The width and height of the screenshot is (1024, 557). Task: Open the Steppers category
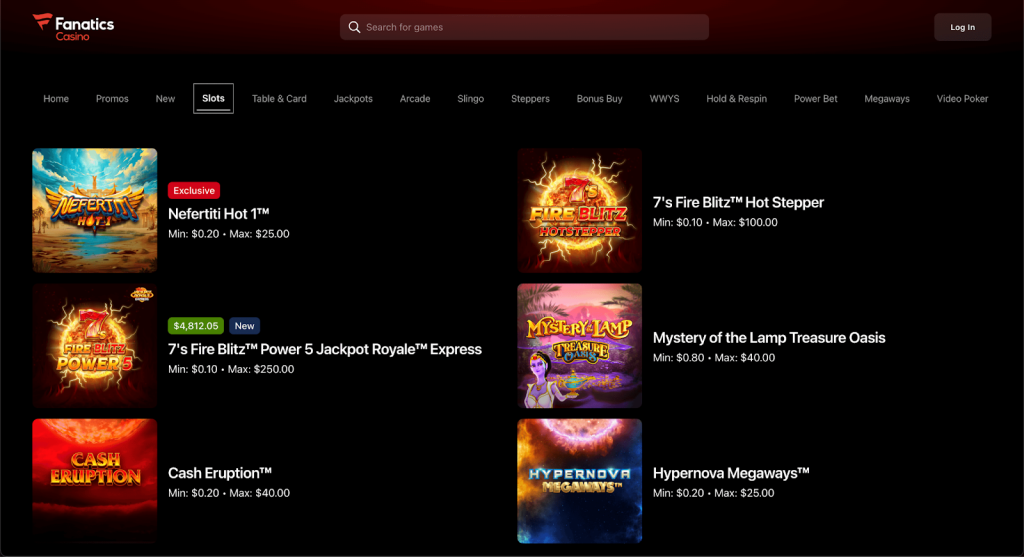[530, 99]
